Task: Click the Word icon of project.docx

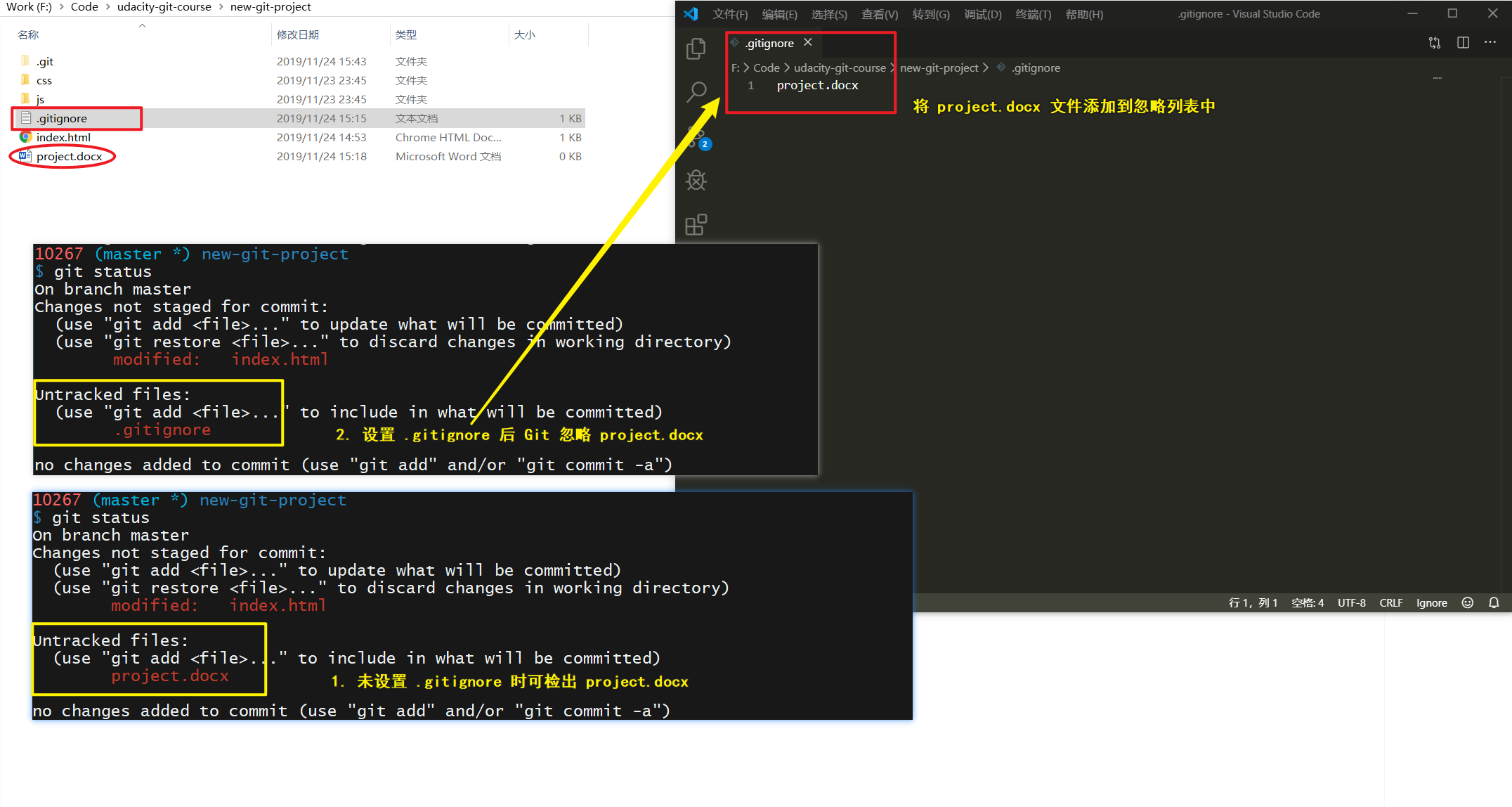Action: pyautogui.click(x=25, y=156)
